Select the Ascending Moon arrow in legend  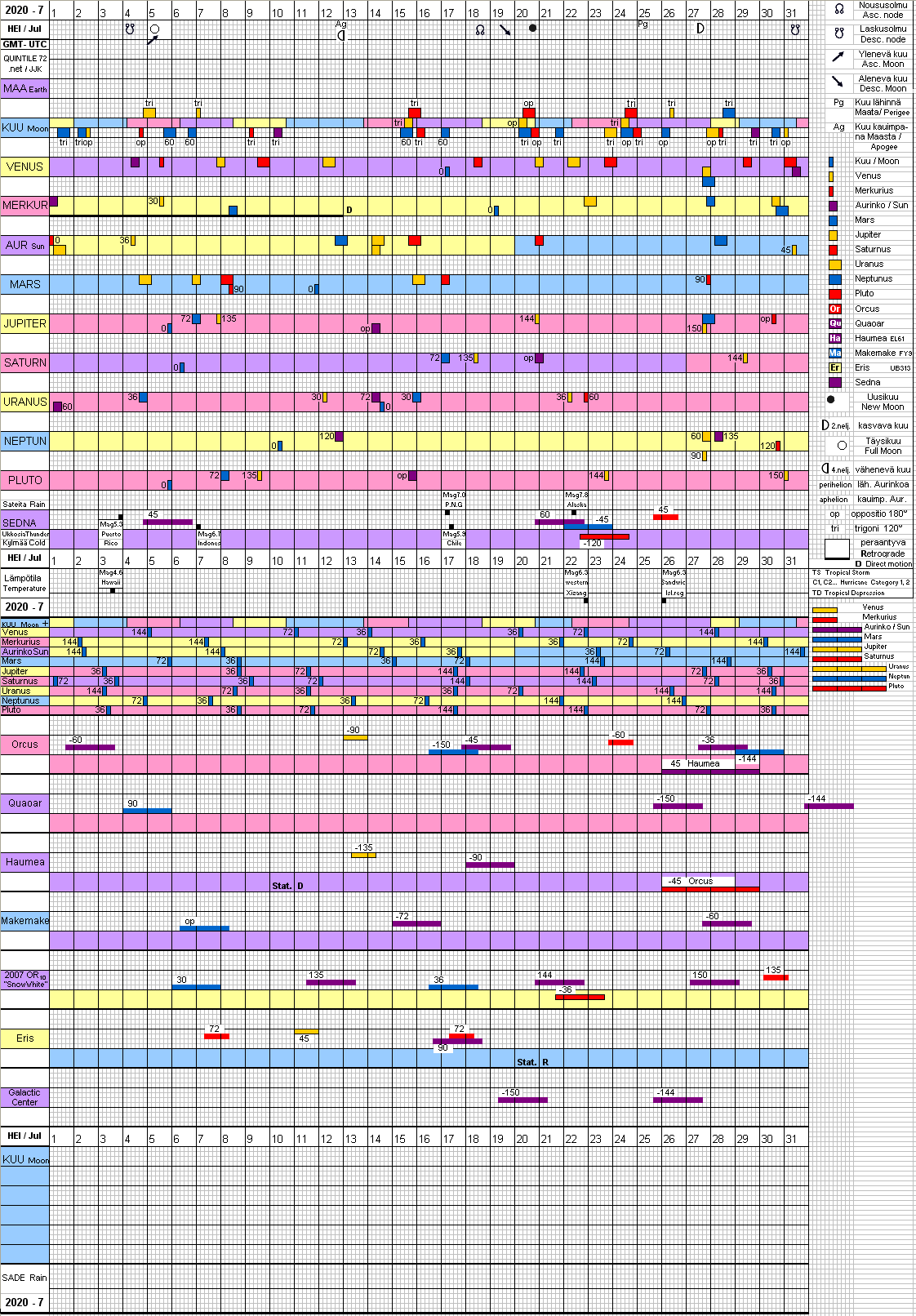click(x=838, y=57)
